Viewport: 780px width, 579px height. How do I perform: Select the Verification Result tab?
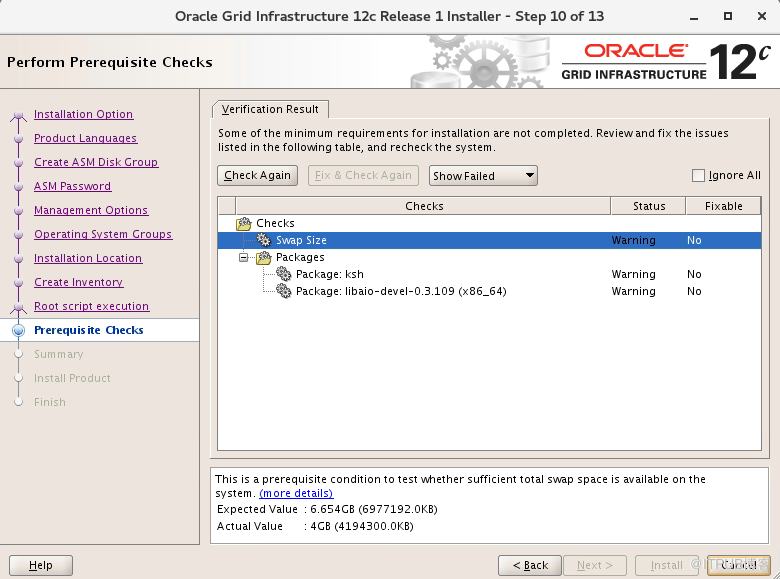tap(270, 109)
